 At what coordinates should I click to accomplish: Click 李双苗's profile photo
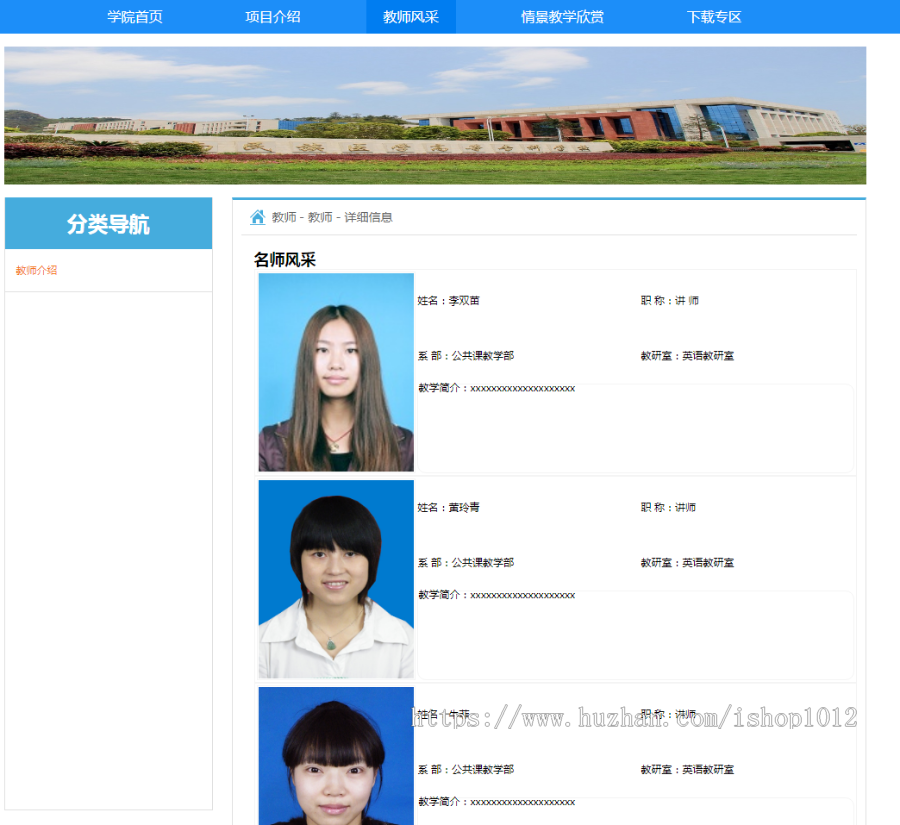click(335, 371)
